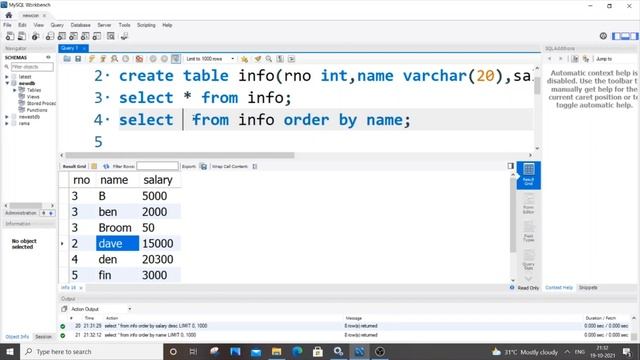The width and height of the screenshot is (640, 360).
Task: Click the rno column header
Action: coord(82,180)
